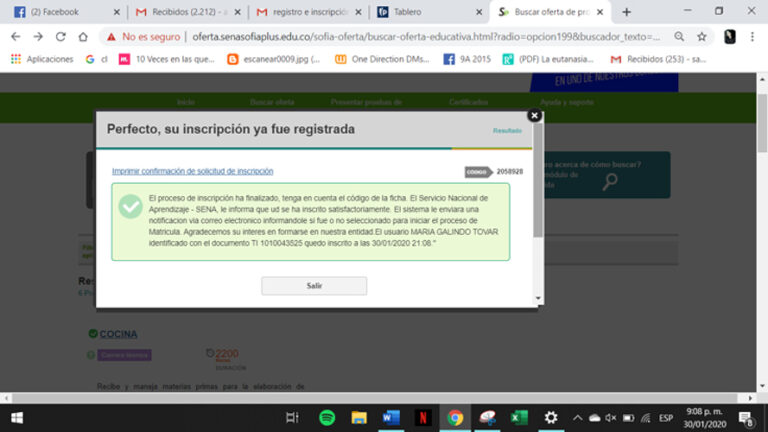Open the Chrome three-dot menu
This screenshot has width=768, height=432.
coord(754,36)
